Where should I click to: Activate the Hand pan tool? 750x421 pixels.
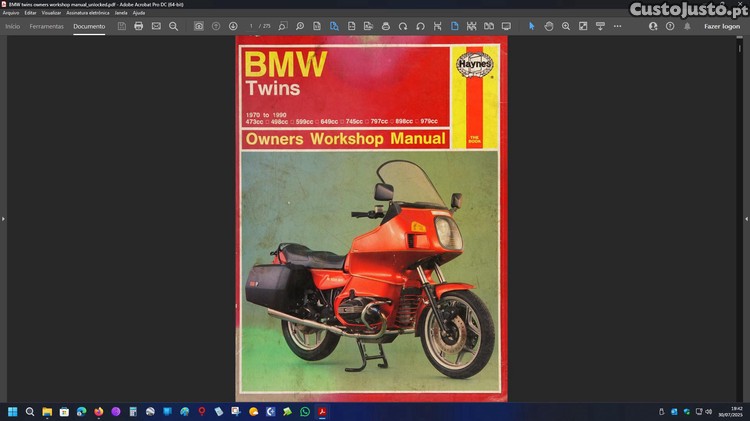tap(548, 26)
